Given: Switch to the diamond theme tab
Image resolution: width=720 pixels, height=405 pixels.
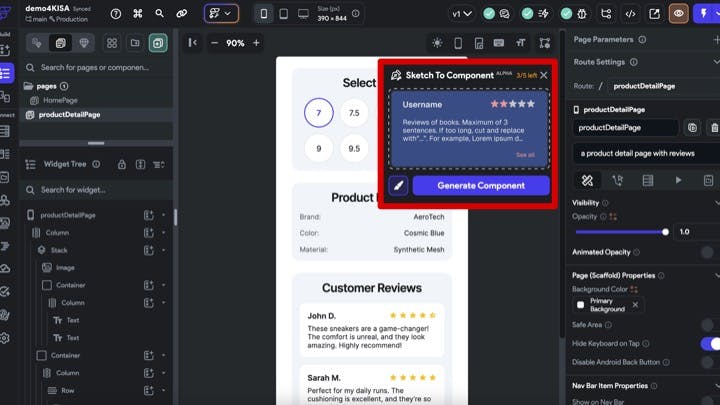Looking at the screenshot, I should [84, 43].
